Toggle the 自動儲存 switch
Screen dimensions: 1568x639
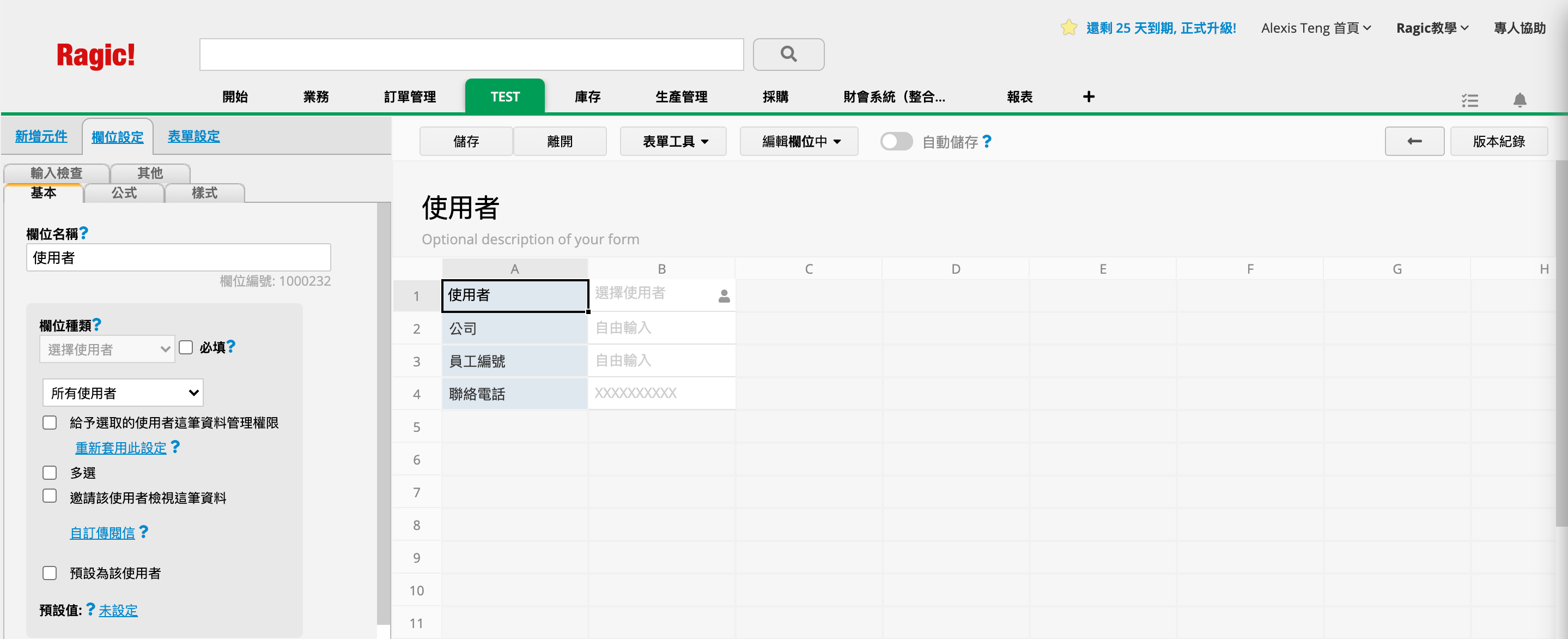tap(896, 141)
